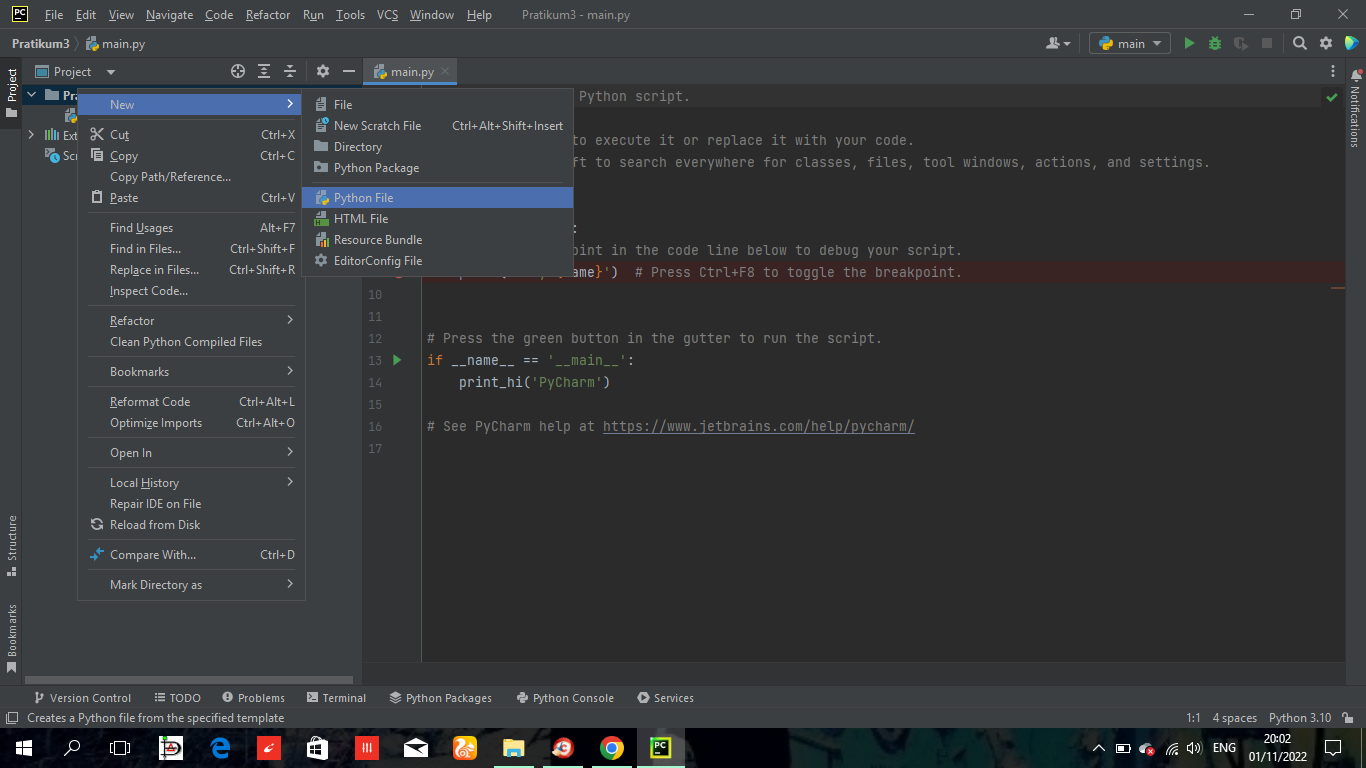
Task: Collapse the Pratikum3 project tree node
Action: point(32,95)
